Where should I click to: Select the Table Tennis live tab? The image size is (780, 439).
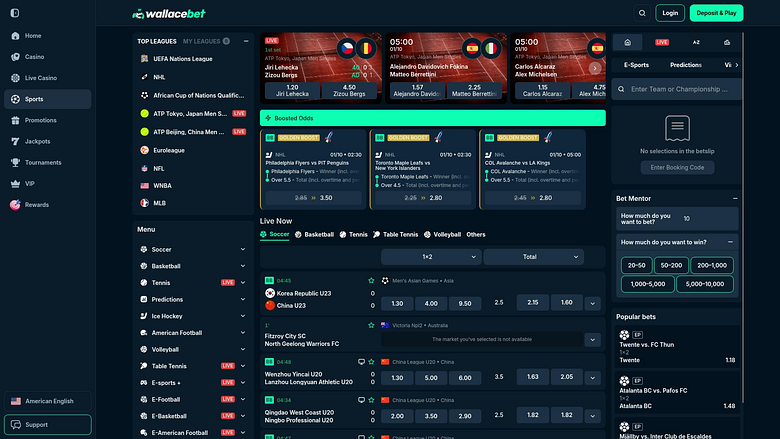tap(395, 235)
